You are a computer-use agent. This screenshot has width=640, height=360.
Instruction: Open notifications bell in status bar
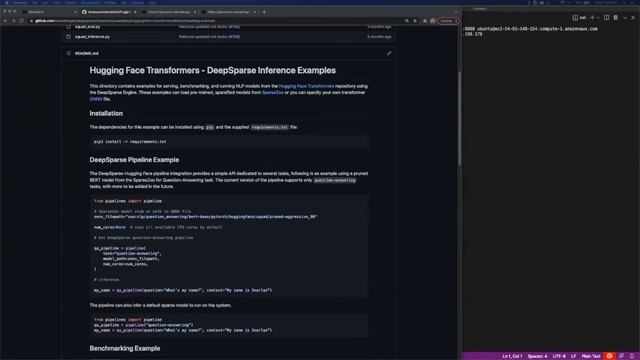point(632,356)
